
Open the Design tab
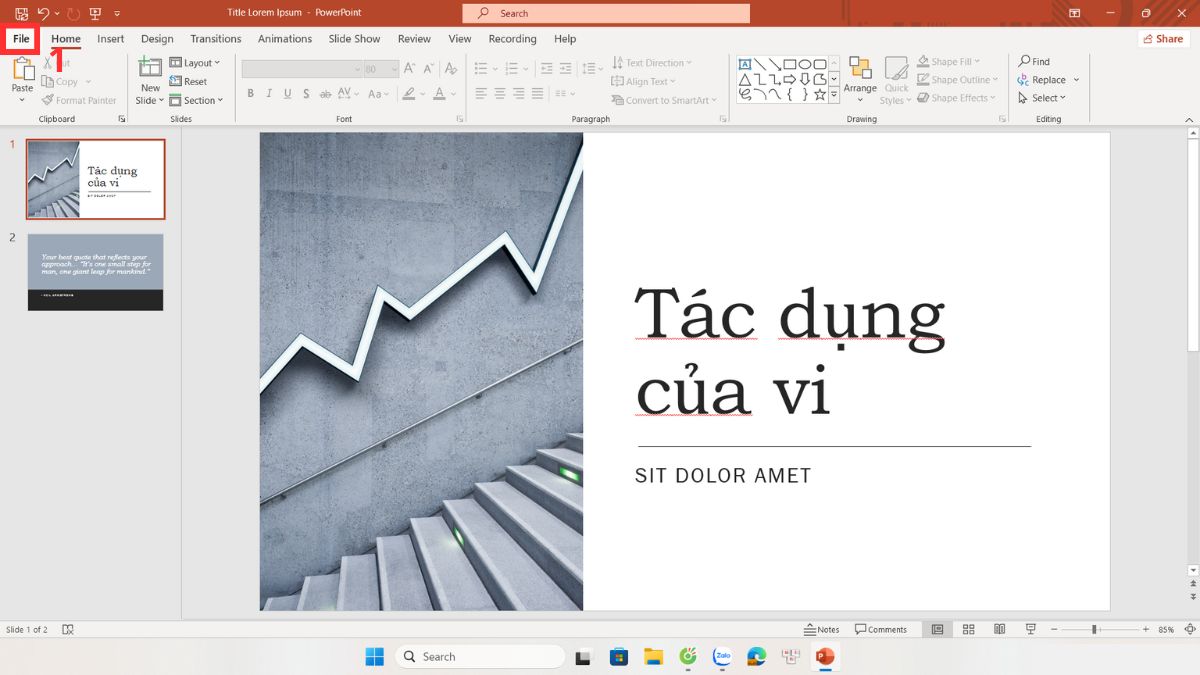[157, 39]
